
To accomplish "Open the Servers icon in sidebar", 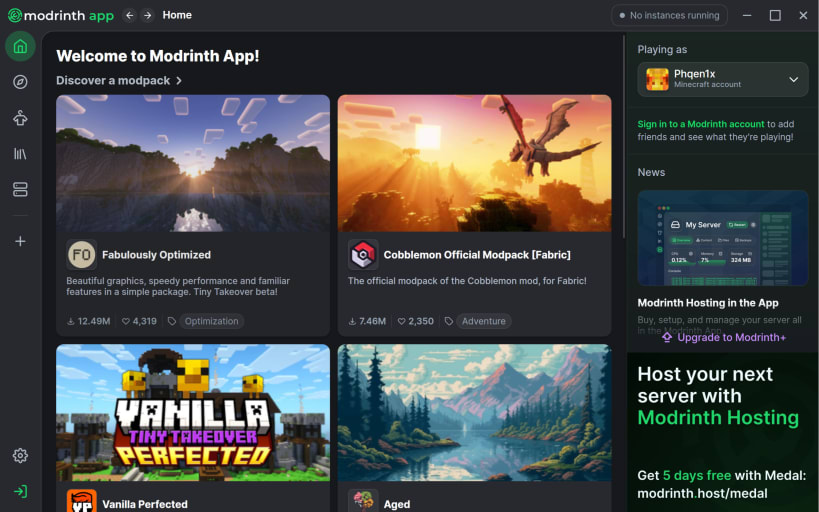I will (x=20, y=189).
